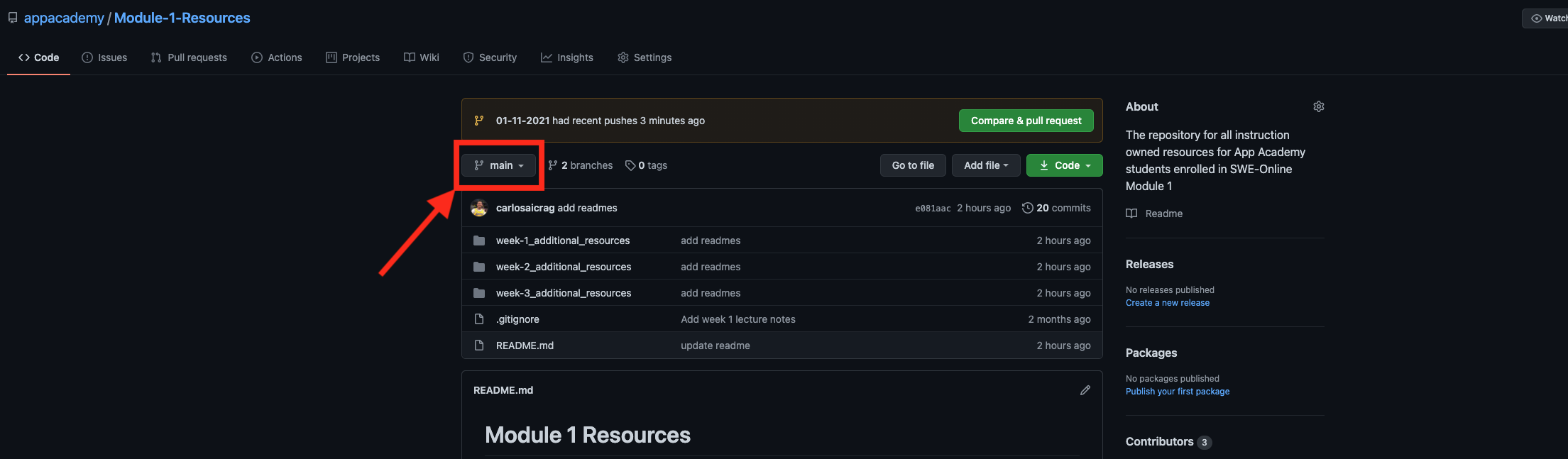1568x459 pixels.
Task: Click Compare & pull request
Action: click(x=1026, y=121)
